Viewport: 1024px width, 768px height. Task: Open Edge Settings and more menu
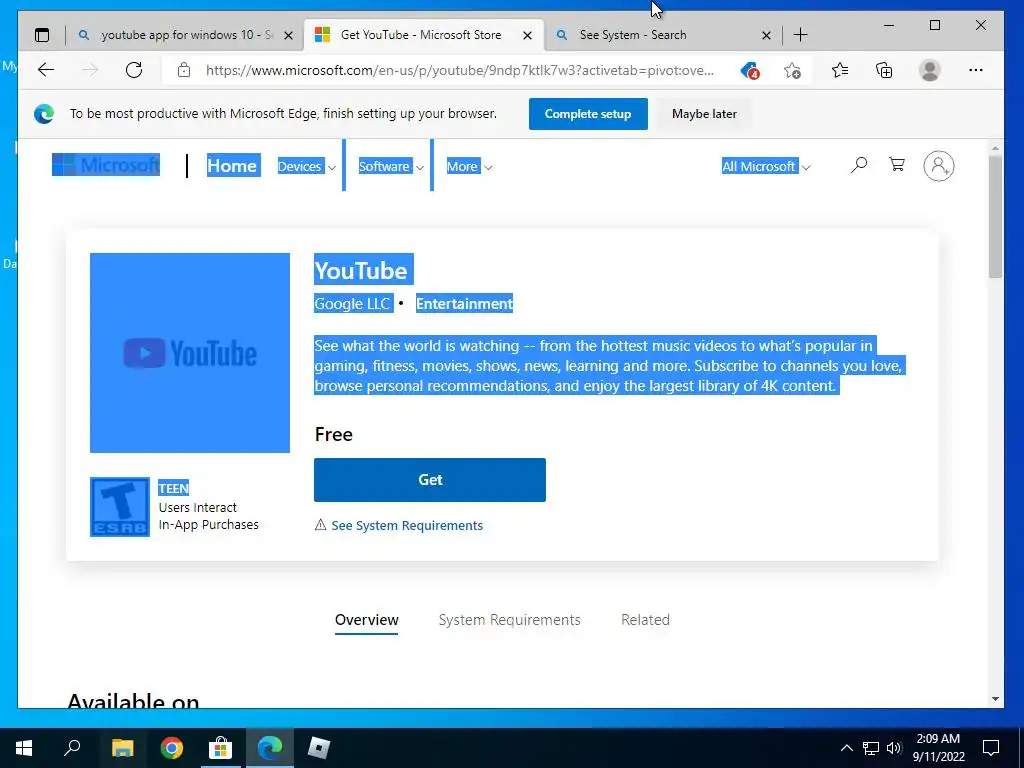click(976, 70)
